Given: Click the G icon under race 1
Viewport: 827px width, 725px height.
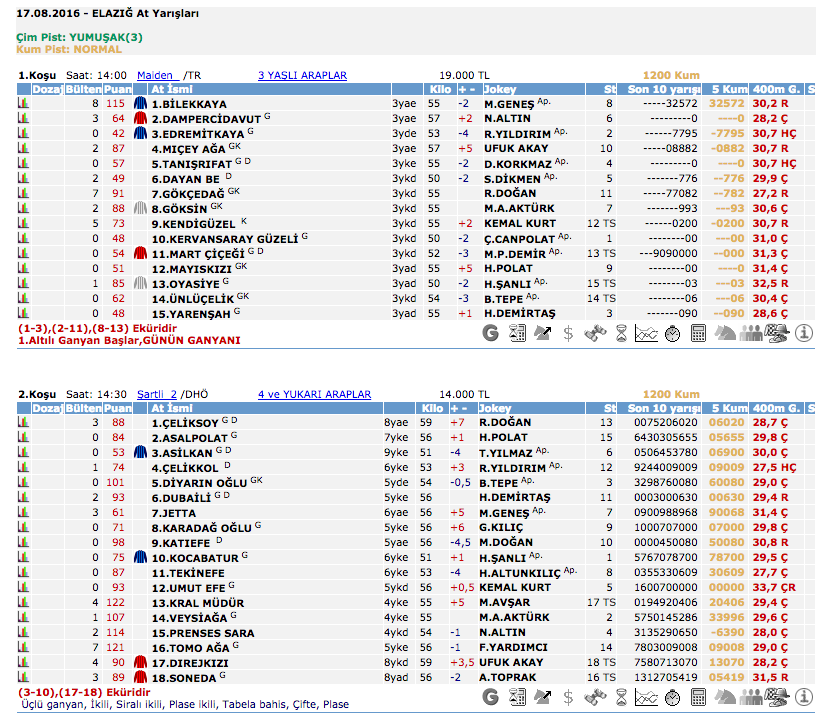Looking at the screenshot, I should coord(490,333).
